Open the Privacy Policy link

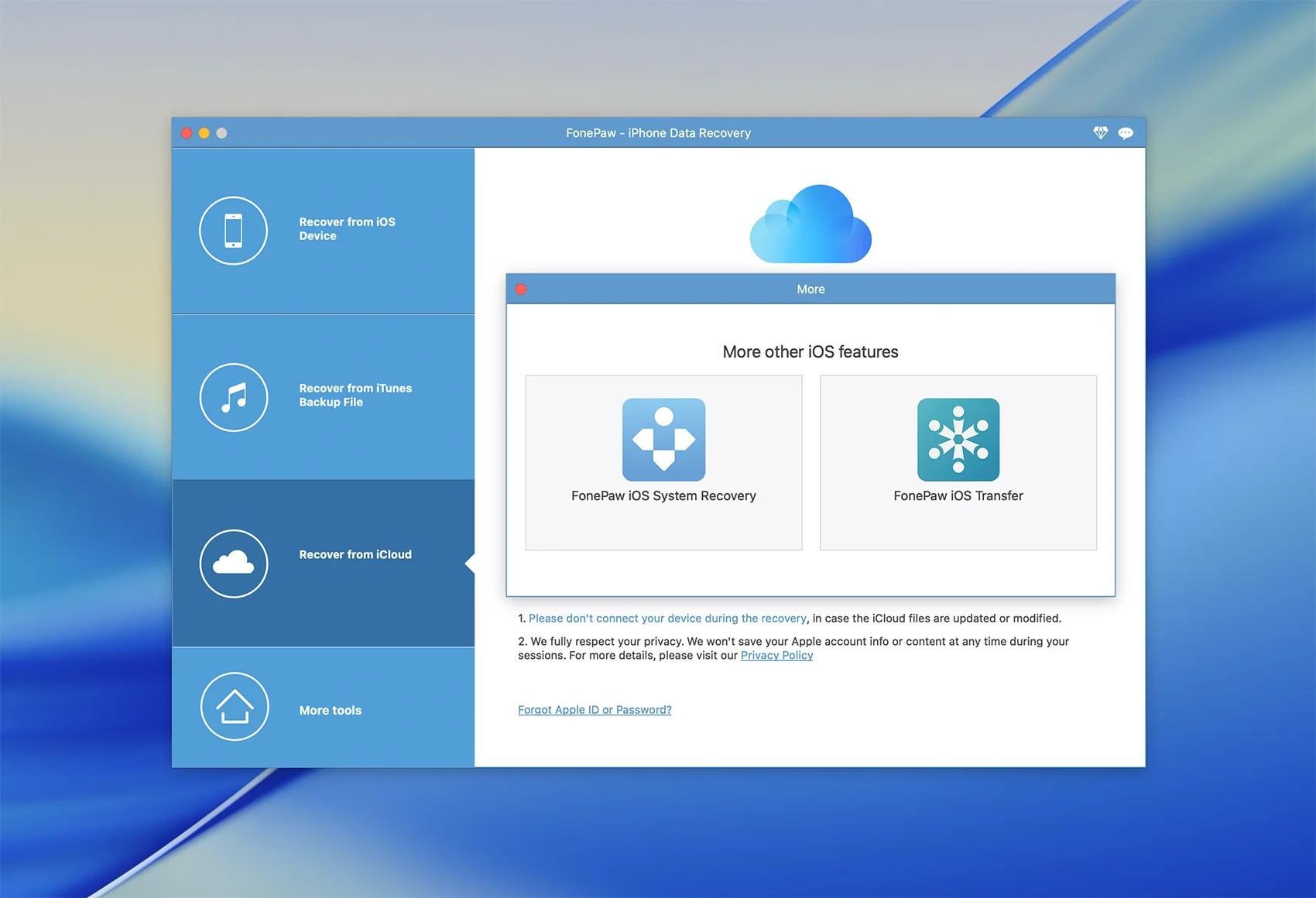click(776, 656)
